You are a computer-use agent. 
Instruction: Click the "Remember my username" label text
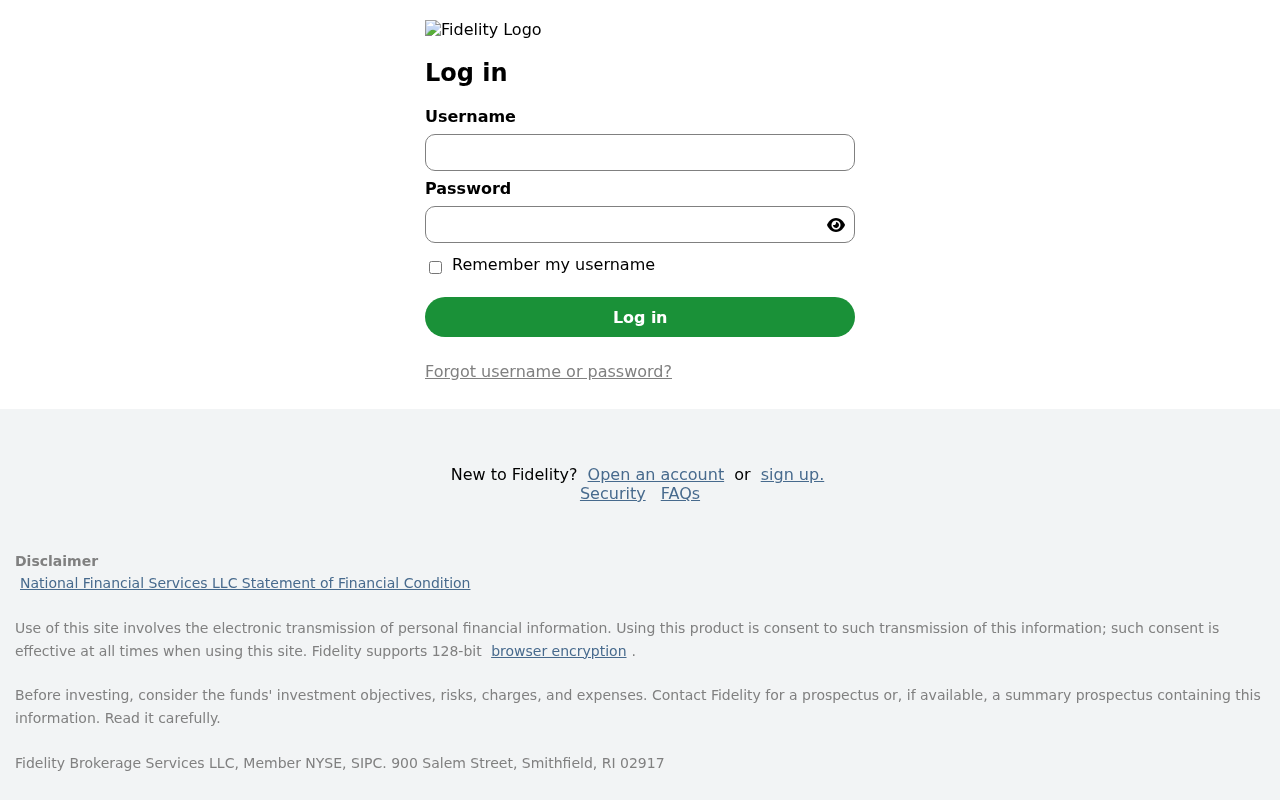553,265
